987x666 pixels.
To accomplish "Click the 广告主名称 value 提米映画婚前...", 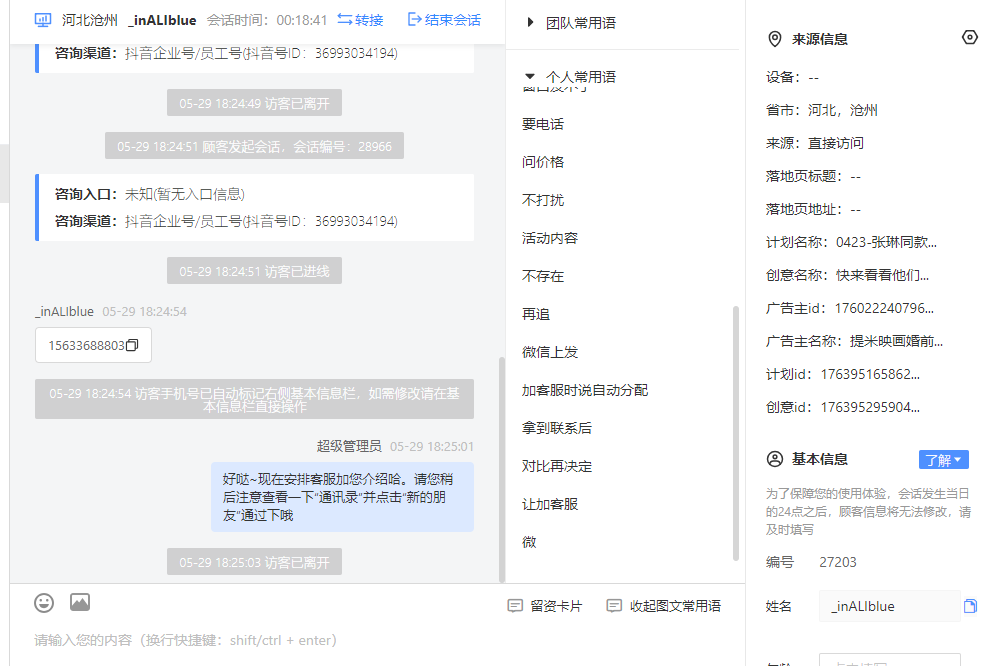I will pyautogui.click(x=896, y=341).
